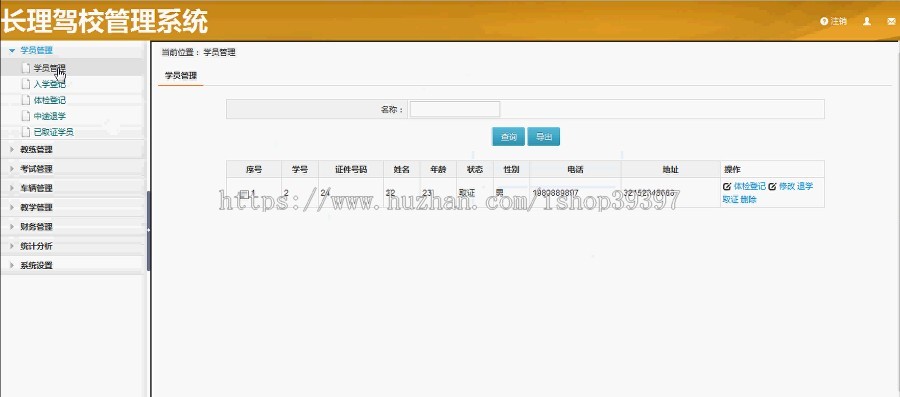Click the 操作 column header

point(772,169)
